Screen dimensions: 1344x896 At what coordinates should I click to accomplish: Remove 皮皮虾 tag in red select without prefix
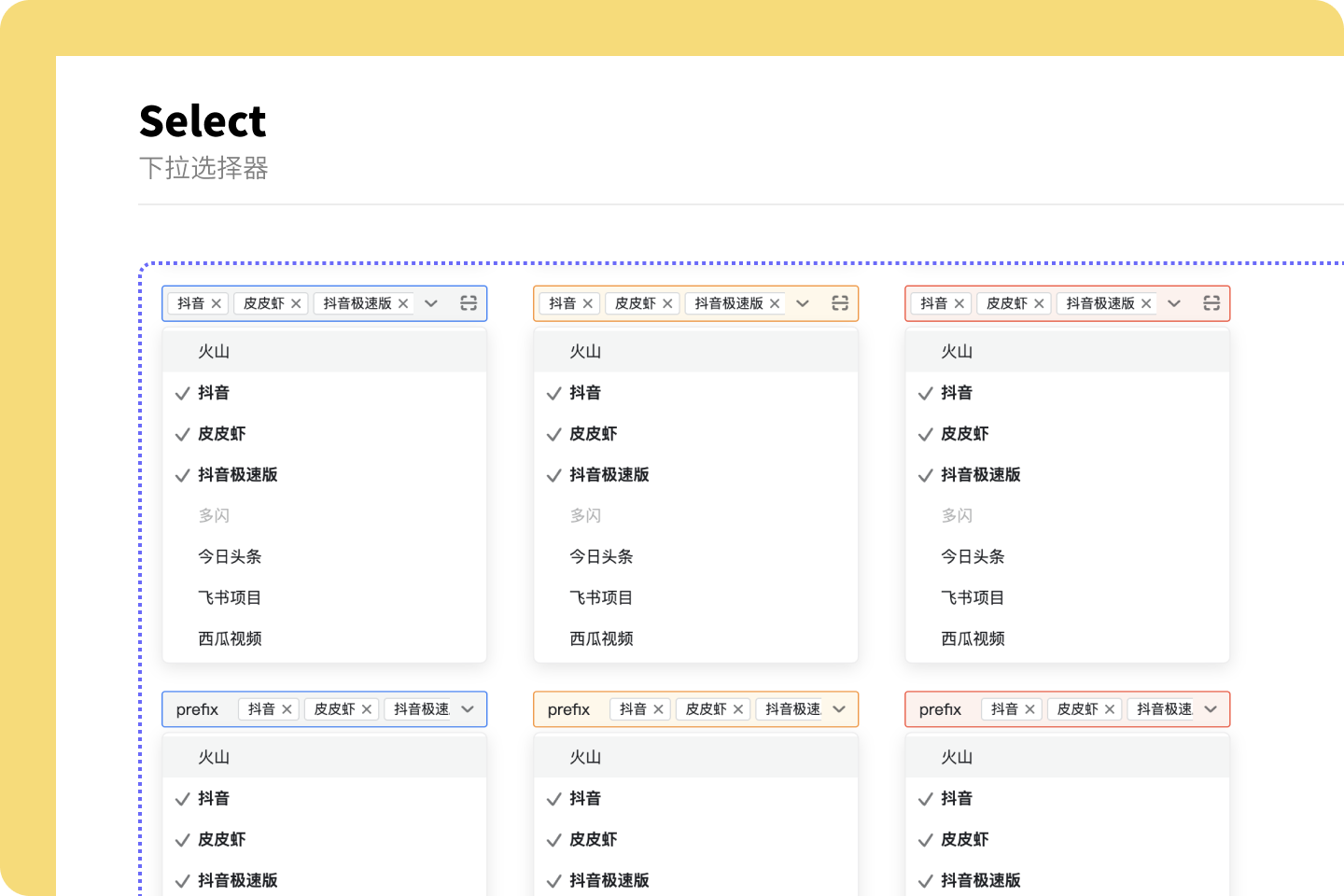click(1039, 303)
